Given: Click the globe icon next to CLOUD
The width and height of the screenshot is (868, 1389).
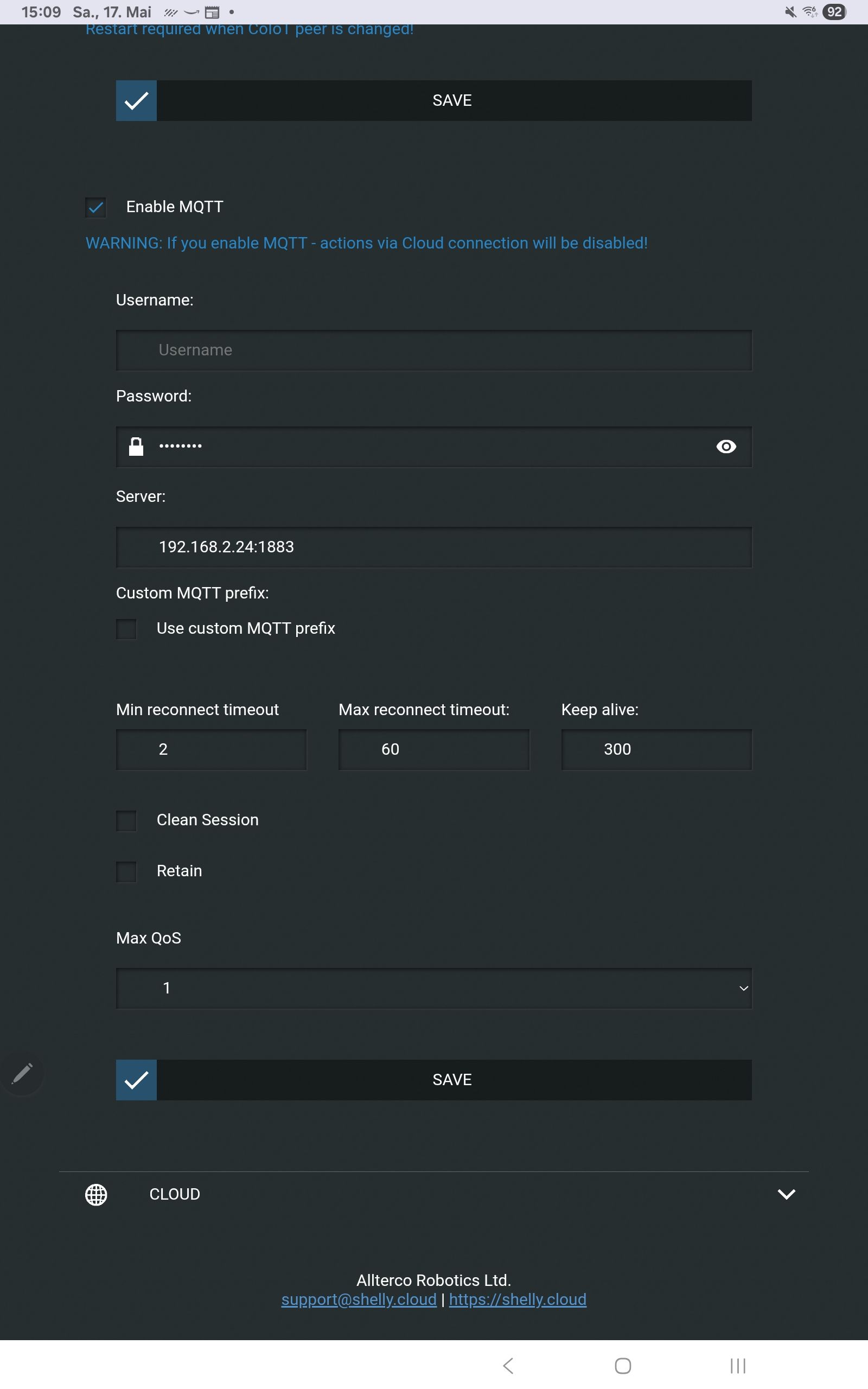Looking at the screenshot, I should tap(96, 1194).
